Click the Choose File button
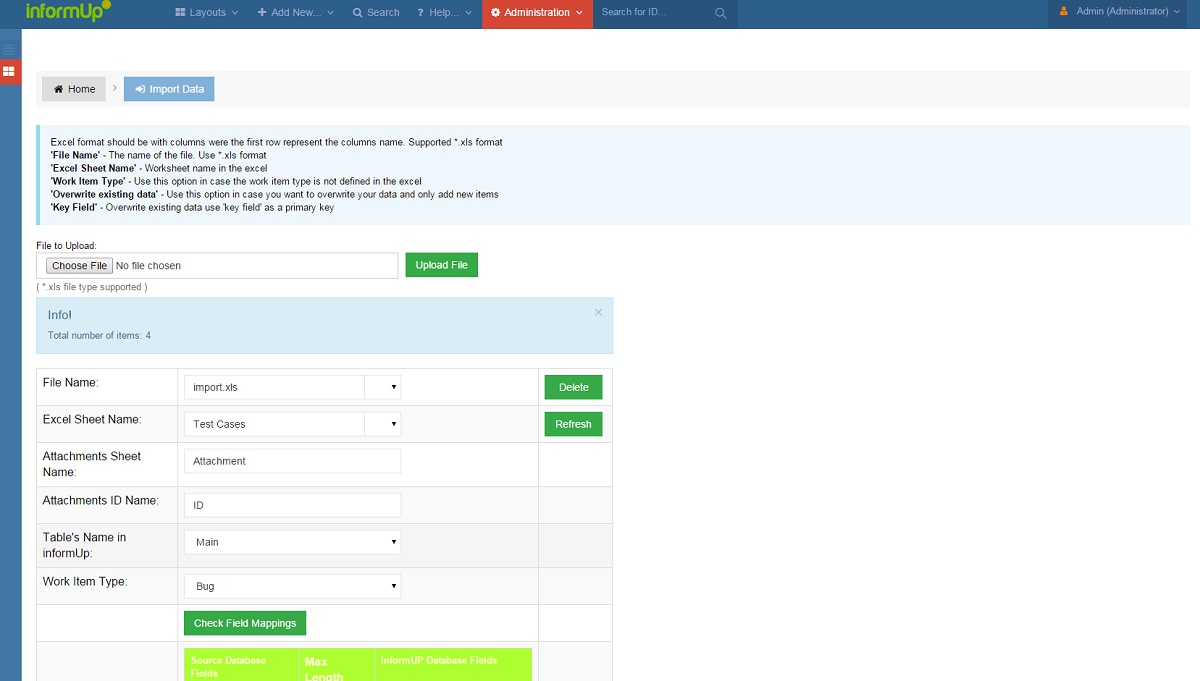Viewport: 1200px width, 681px height. point(79,266)
